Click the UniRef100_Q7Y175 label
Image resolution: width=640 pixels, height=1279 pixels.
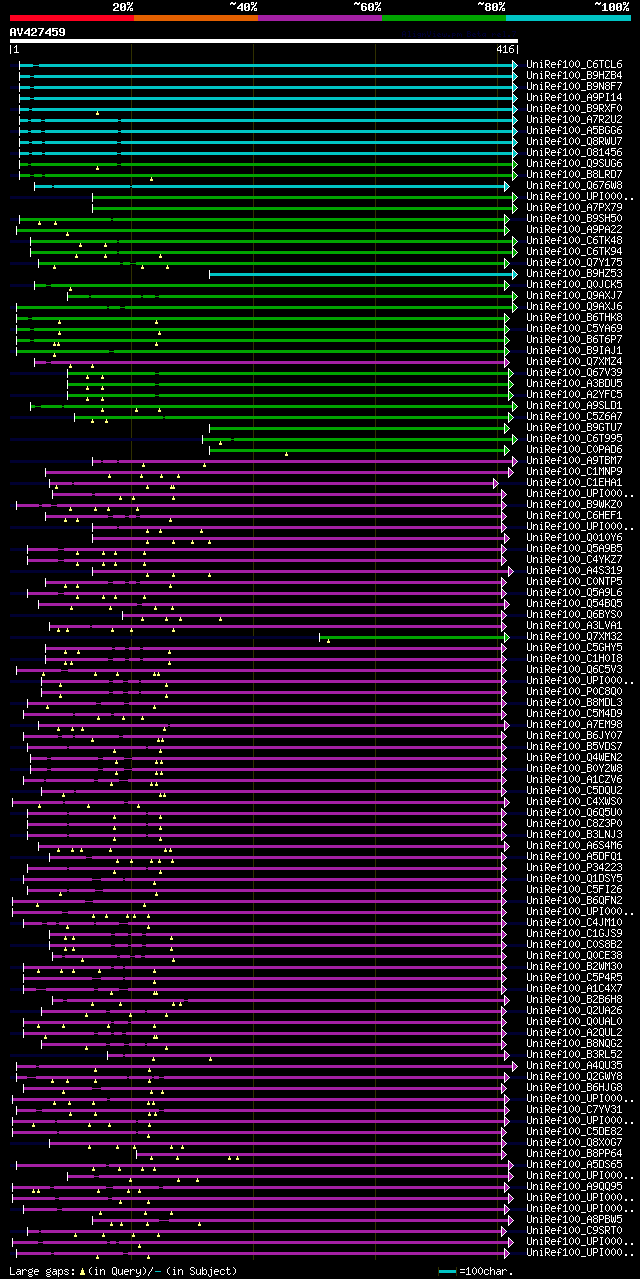click(x=573, y=262)
